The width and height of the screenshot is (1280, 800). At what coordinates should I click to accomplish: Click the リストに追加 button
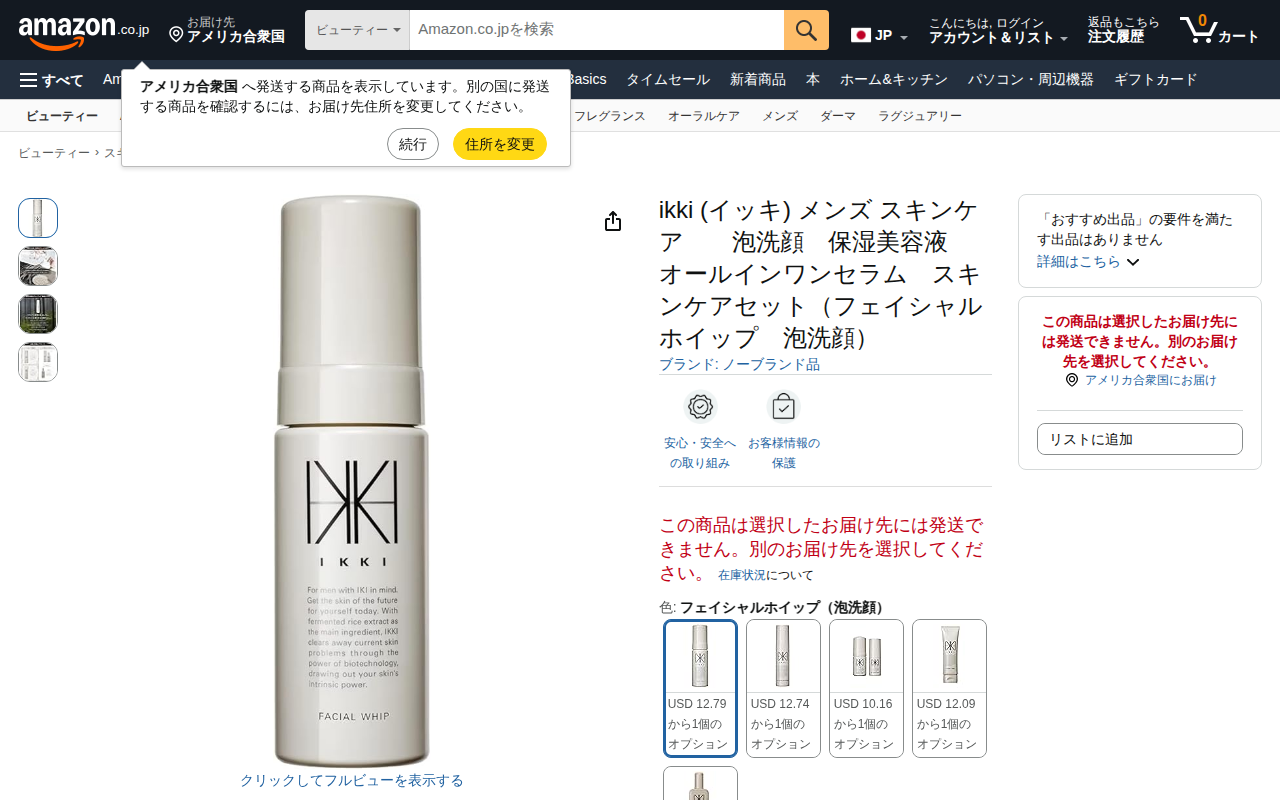click(x=1140, y=439)
